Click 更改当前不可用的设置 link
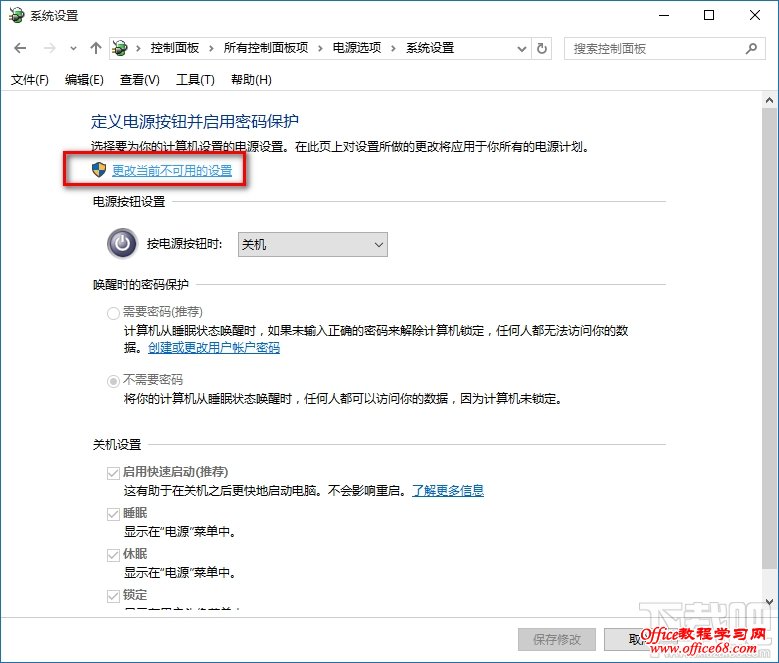The height and width of the screenshot is (663, 779). click(172, 170)
